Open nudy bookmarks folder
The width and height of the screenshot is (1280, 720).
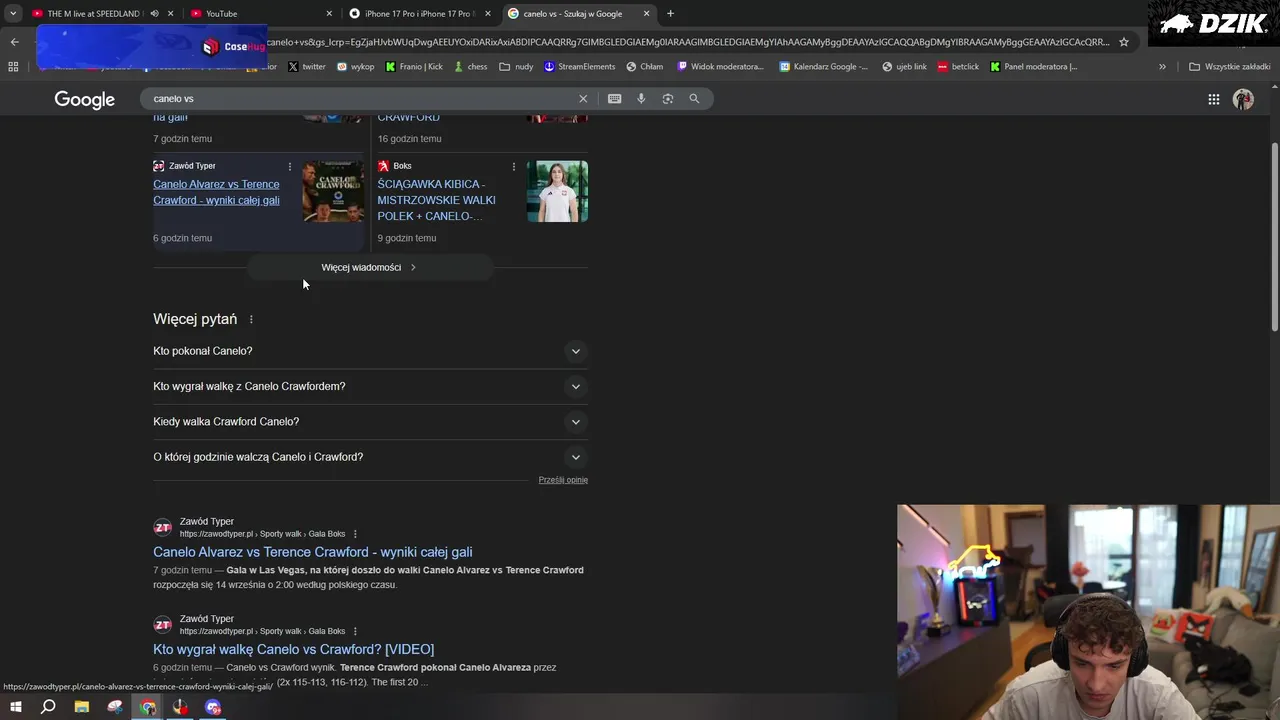516,67
